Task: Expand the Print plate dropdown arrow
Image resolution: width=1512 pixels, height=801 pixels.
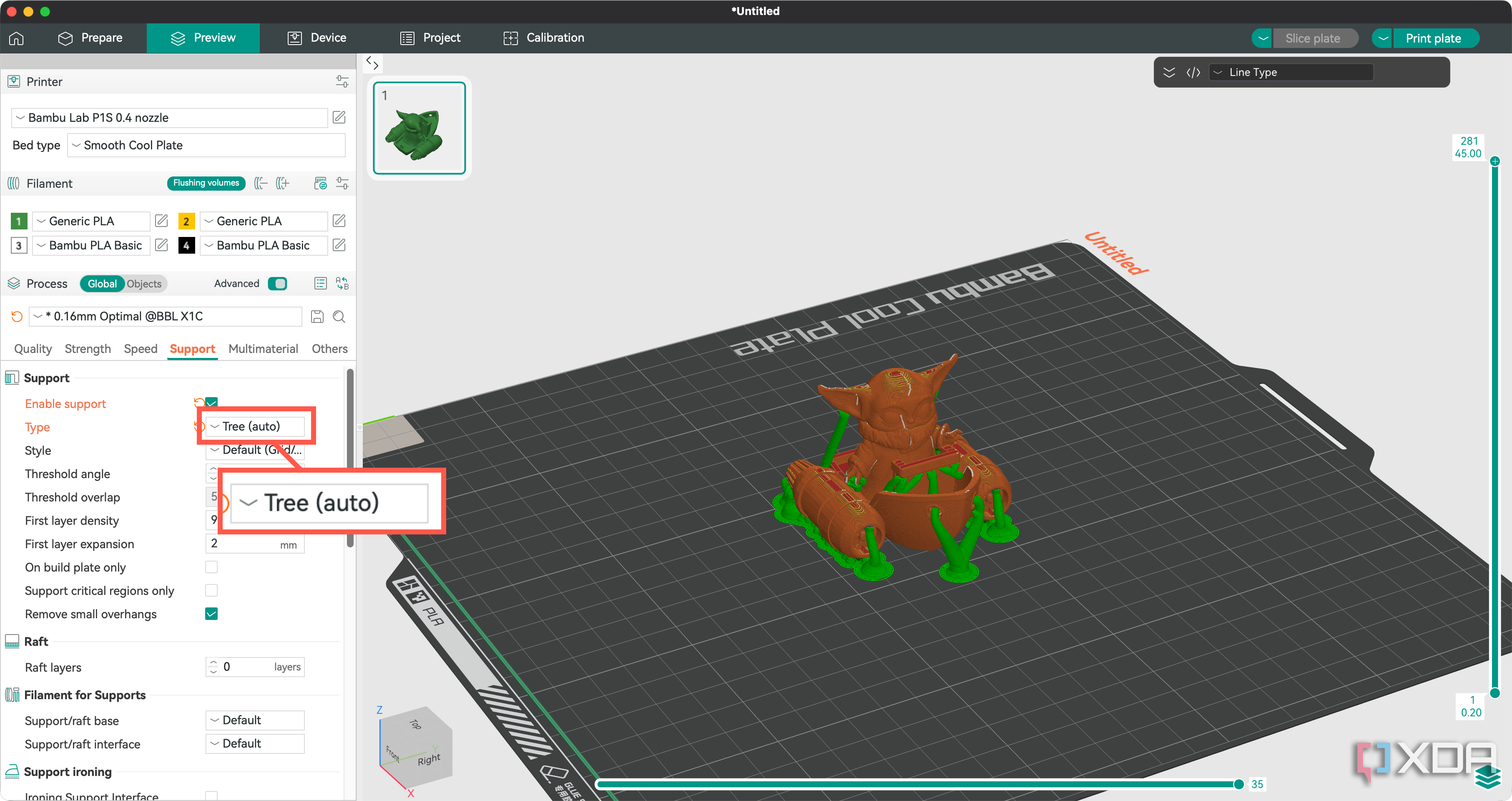Action: [x=1383, y=38]
